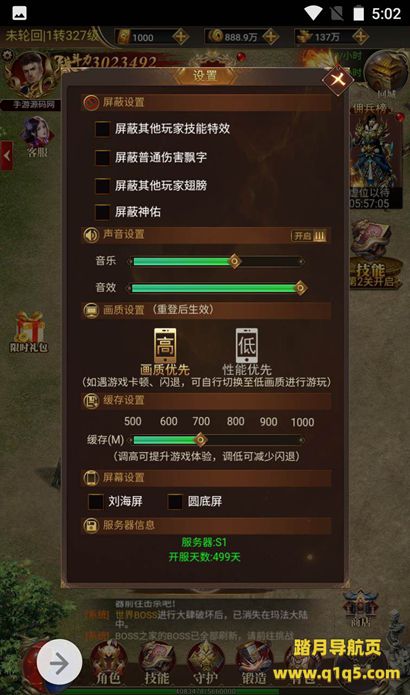The width and height of the screenshot is (410, 695).
Task: Tap the plus icon next to 137万 currency
Action: coord(360,37)
